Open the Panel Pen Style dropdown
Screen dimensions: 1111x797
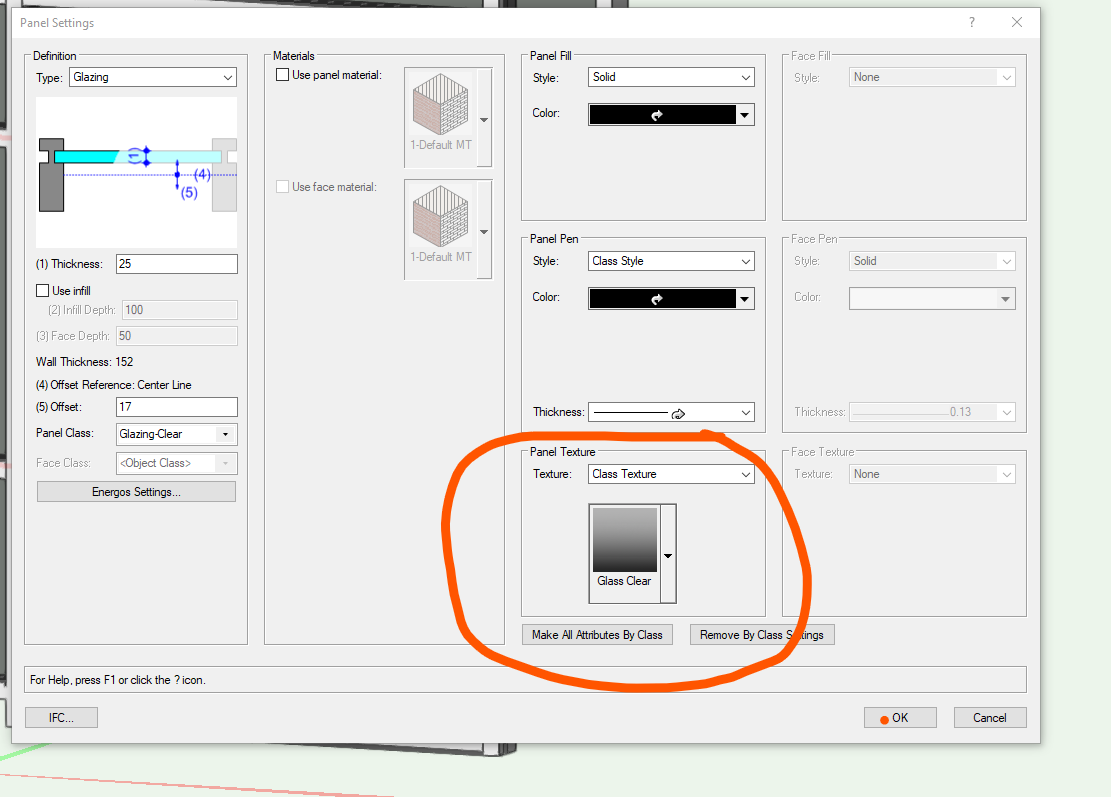[x=671, y=261]
